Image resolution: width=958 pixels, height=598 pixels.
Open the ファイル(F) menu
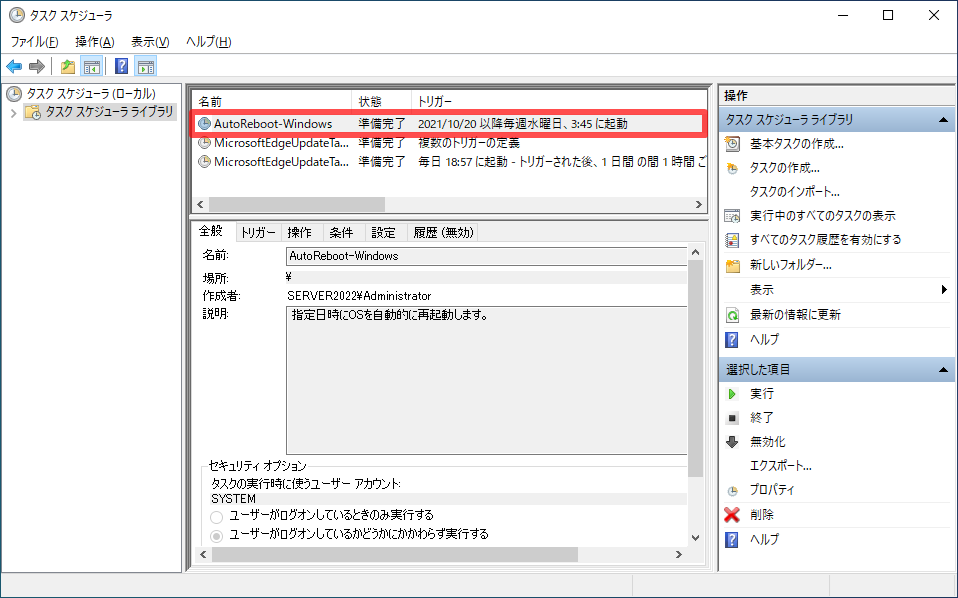[34, 42]
